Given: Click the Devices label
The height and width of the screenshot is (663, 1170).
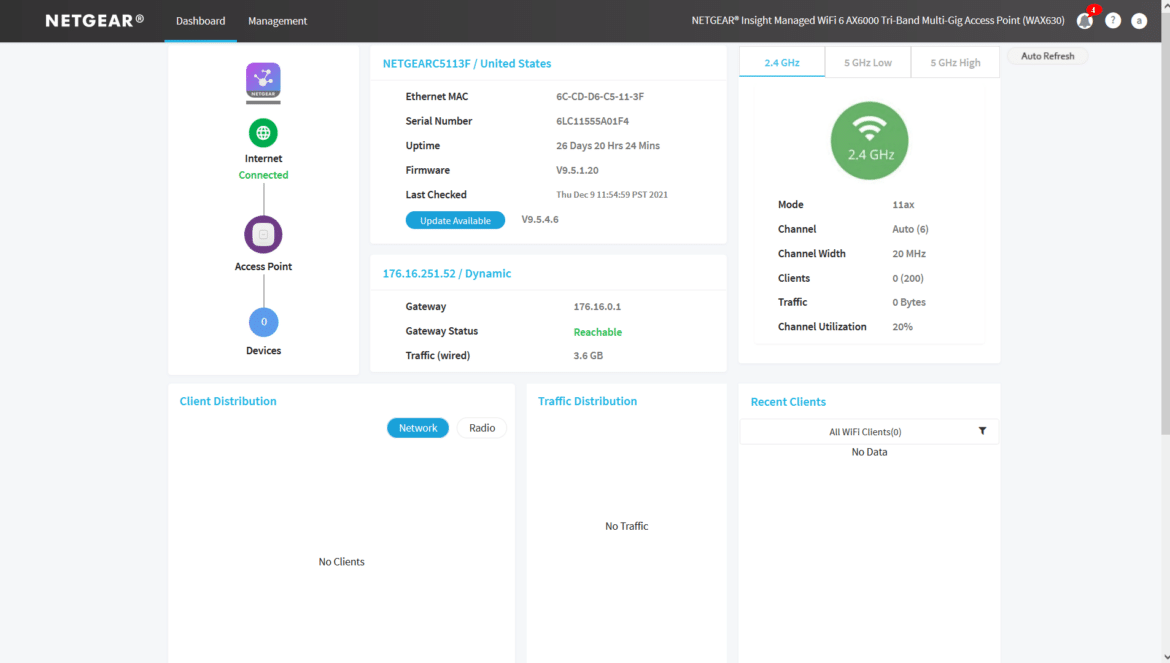Looking at the screenshot, I should (263, 351).
